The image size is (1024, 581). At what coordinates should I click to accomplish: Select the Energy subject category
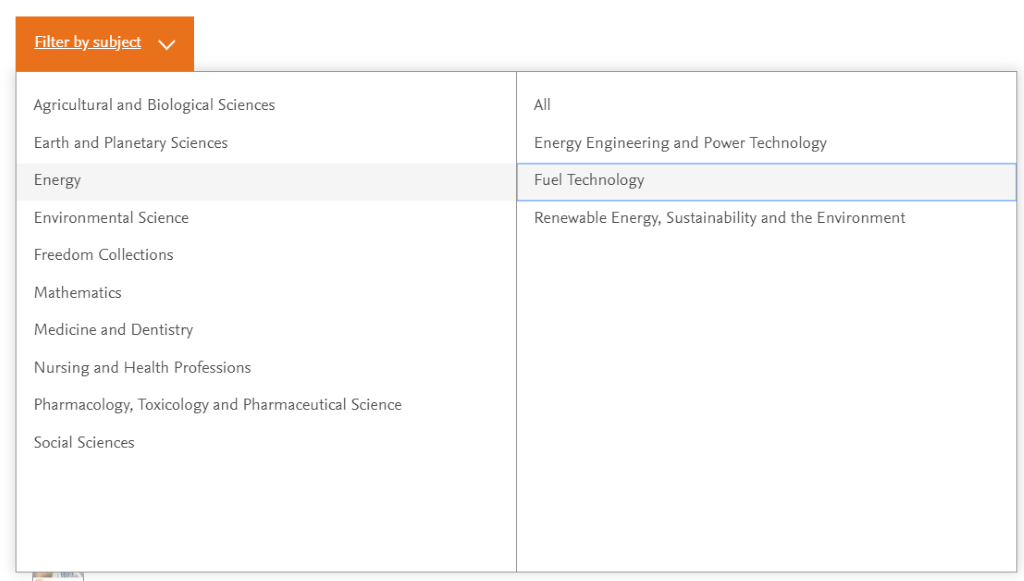click(x=266, y=180)
